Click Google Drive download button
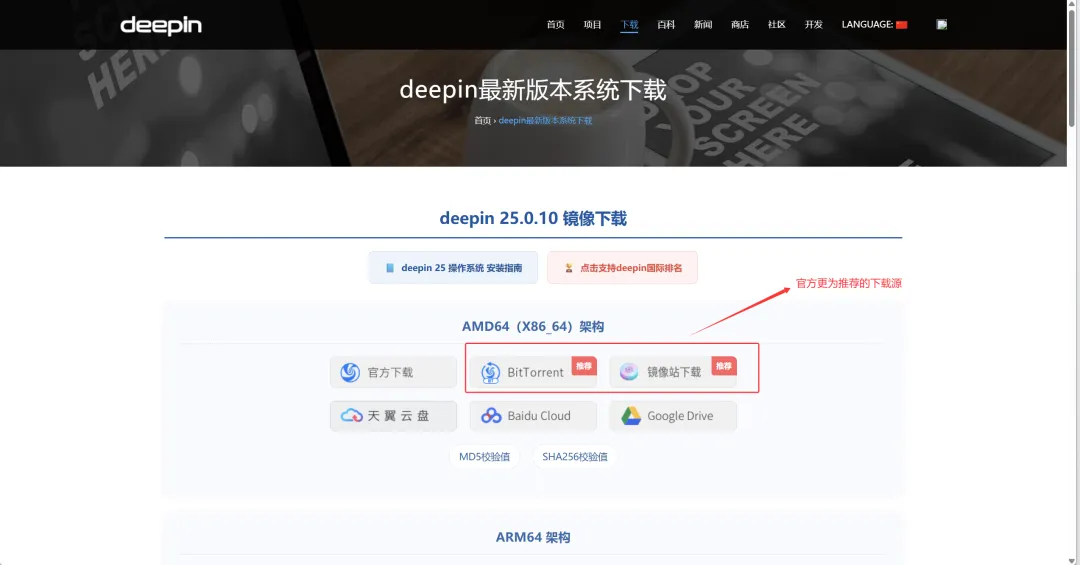This screenshot has height=565, width=1080. pyautogui.click(x=673, y=416)
